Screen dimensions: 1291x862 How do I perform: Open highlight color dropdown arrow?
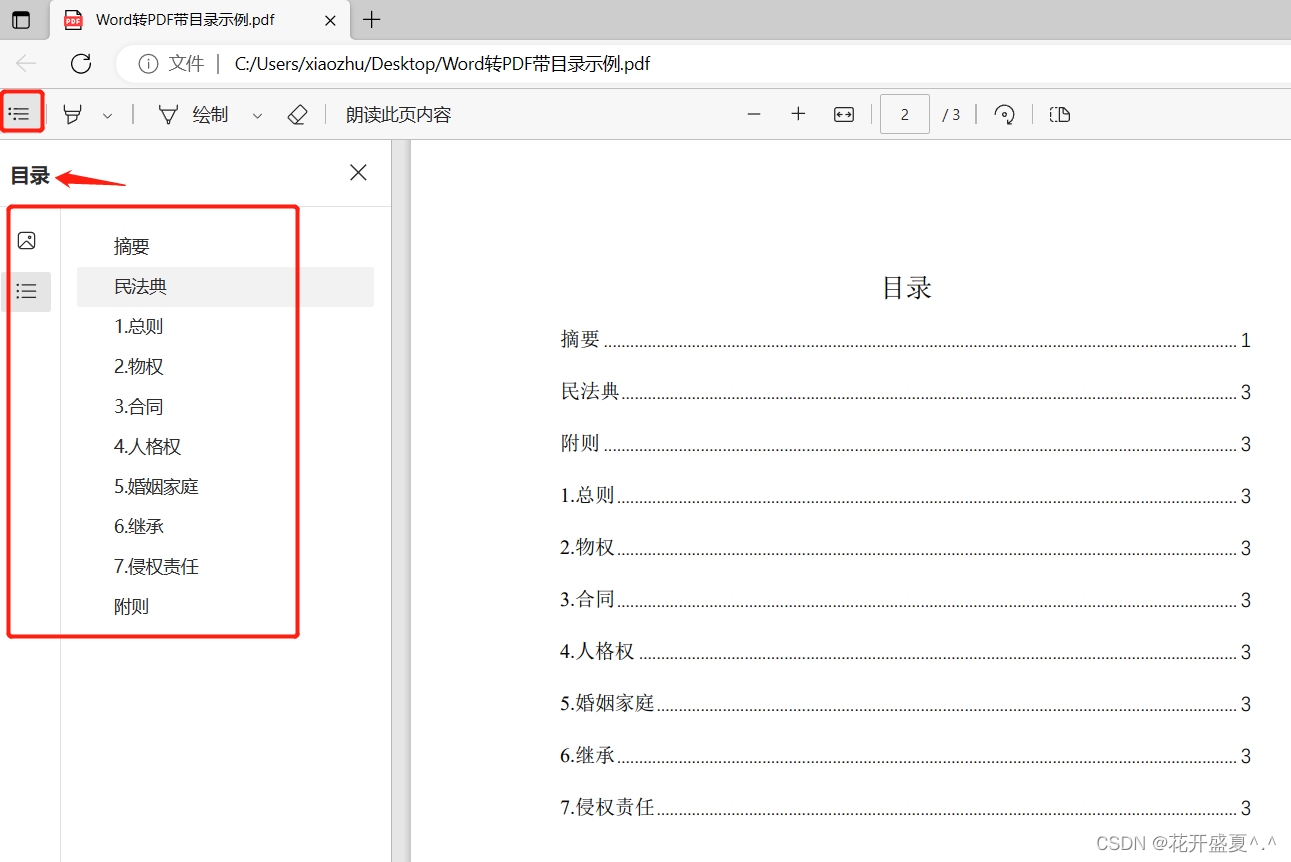[x=107, y=116]
